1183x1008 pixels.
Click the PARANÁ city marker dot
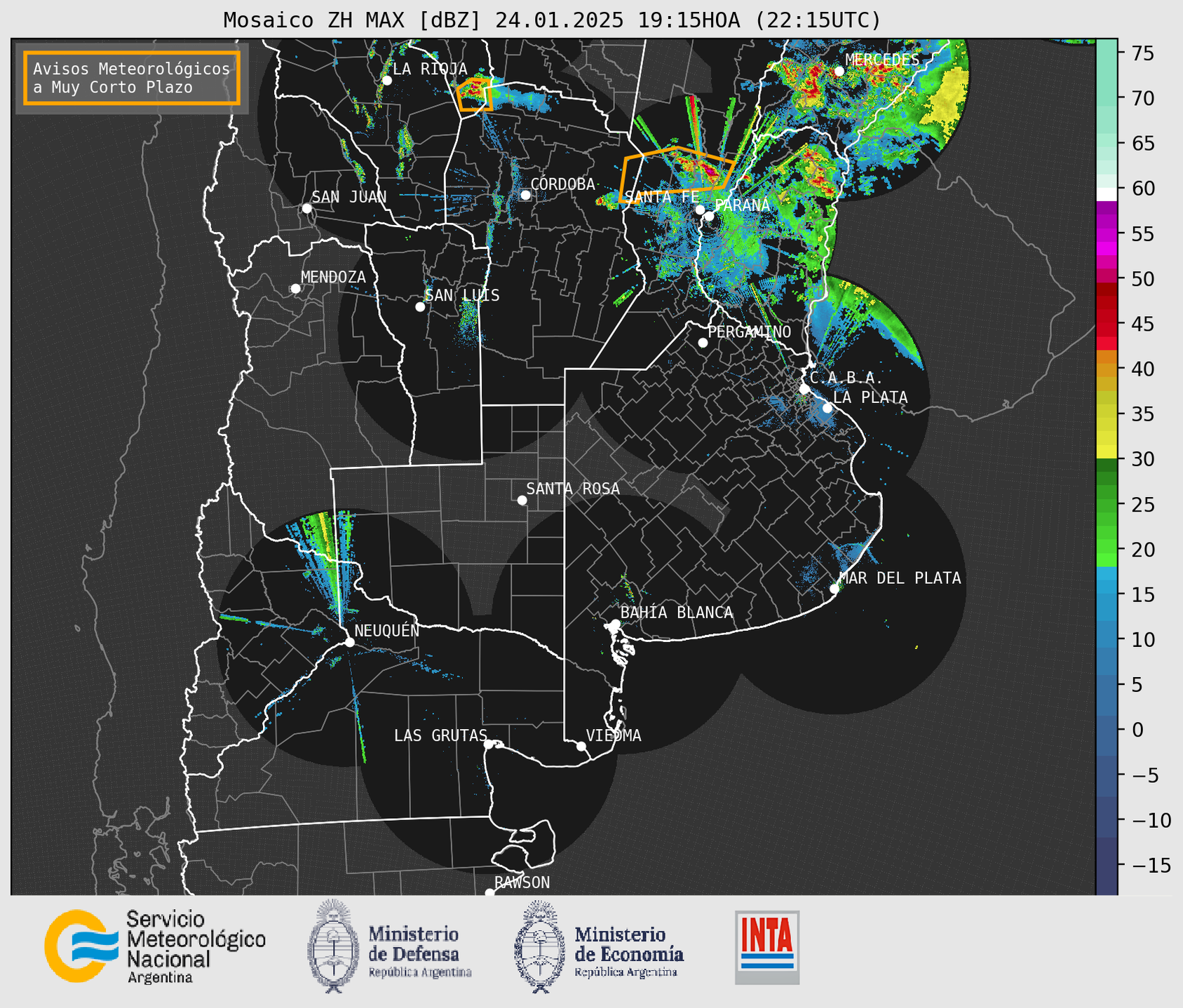pyautogui.click(x=709, y=216)
